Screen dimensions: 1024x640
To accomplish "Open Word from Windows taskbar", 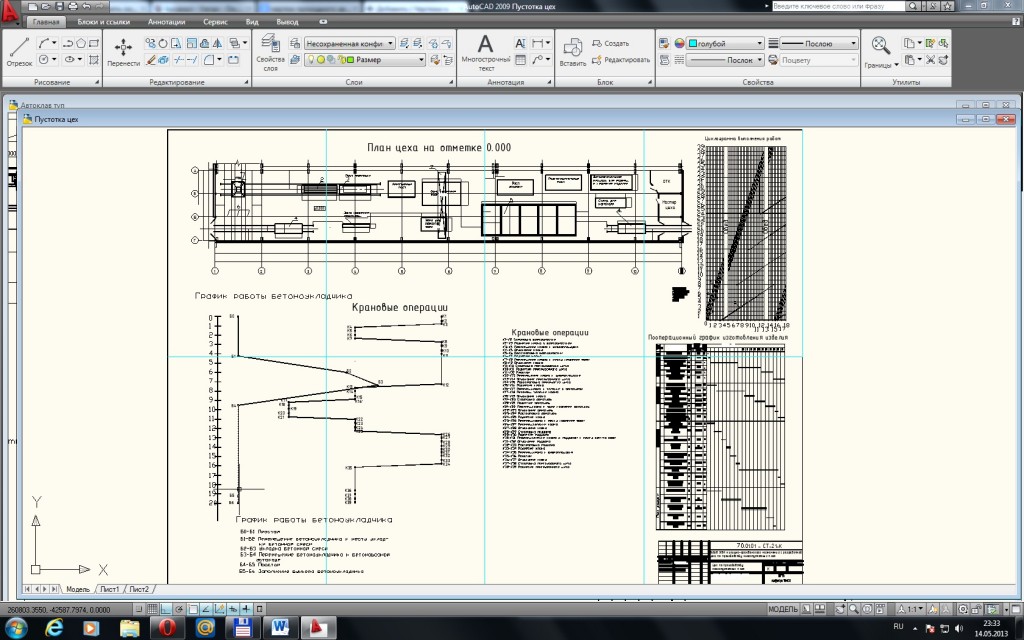I will point(280,628).
